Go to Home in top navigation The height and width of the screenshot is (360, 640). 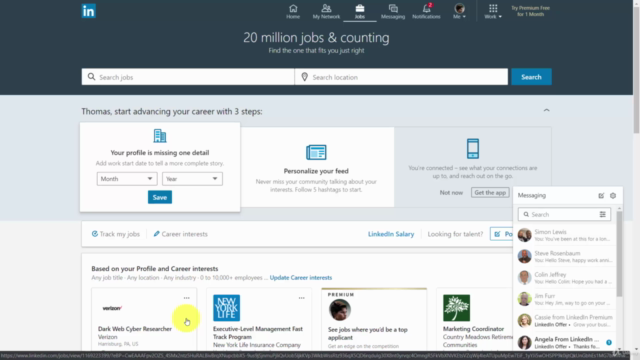point(293,11)
